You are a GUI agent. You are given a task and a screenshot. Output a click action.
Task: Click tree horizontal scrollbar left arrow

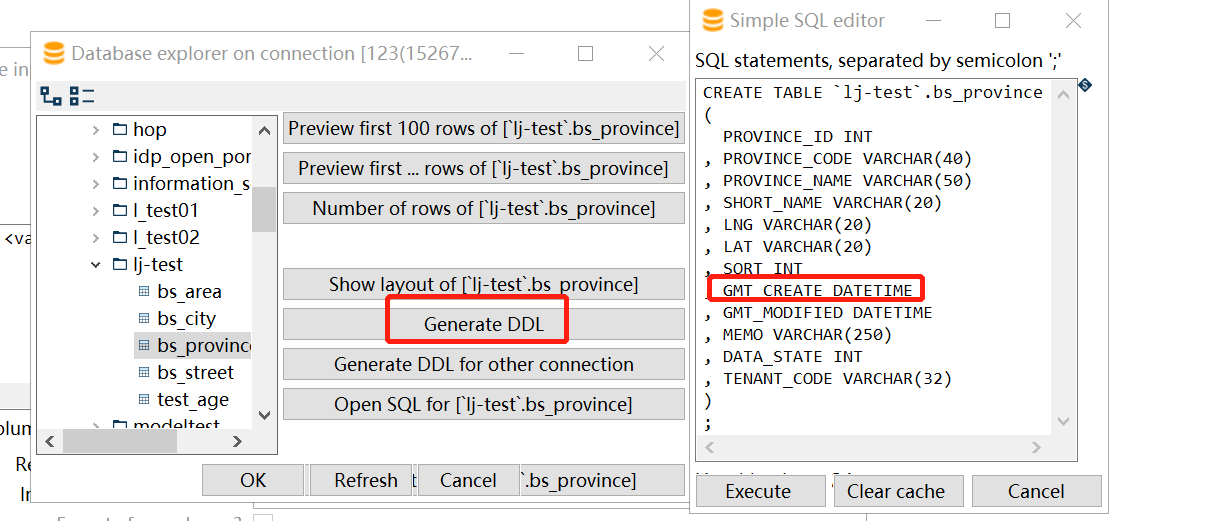(50, 441)
